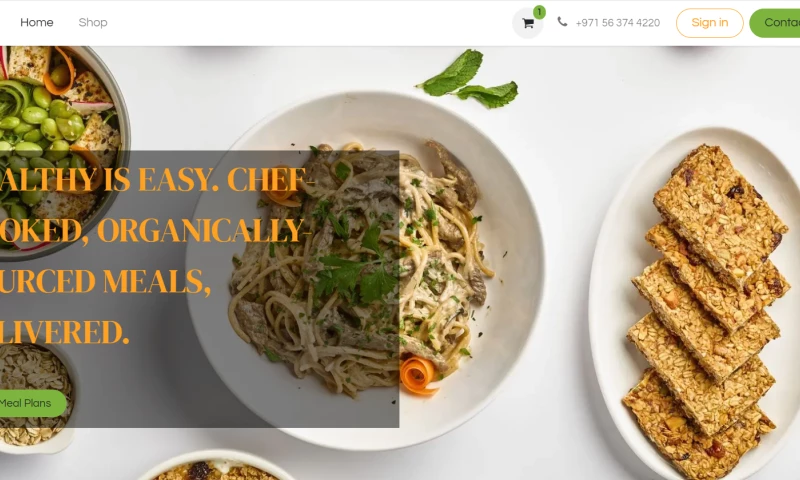This screenshot has width=800, height=480.
Task: Open the green Contact button
Action: coord(775,23)
